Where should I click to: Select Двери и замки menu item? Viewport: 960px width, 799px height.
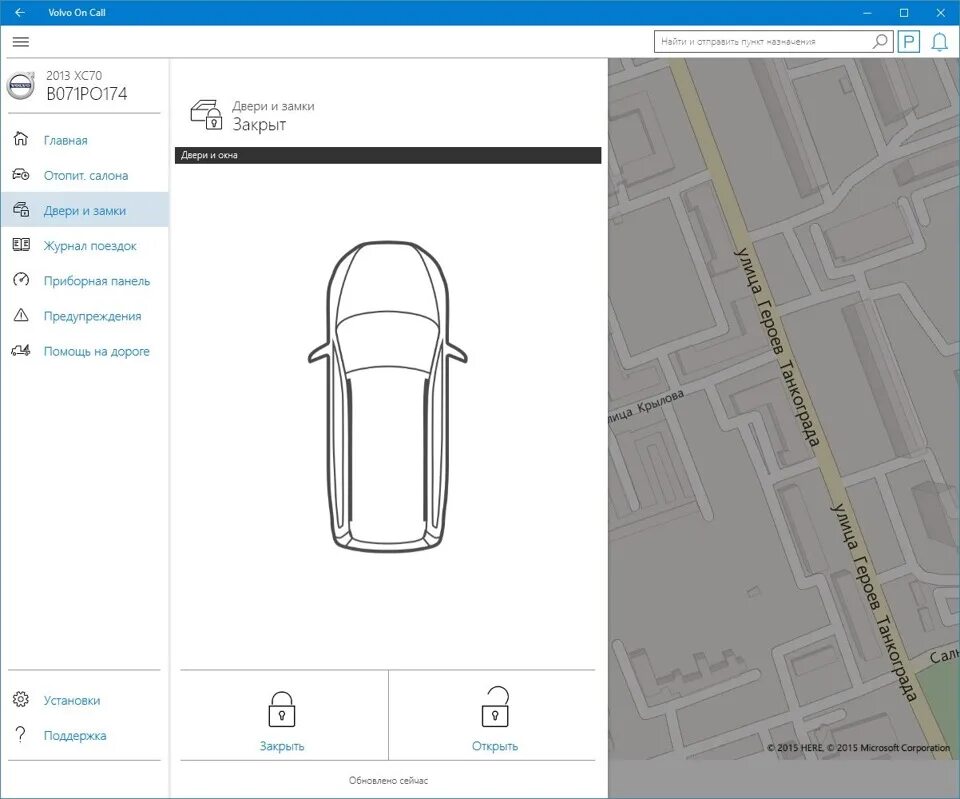click(x=84, y=211)
